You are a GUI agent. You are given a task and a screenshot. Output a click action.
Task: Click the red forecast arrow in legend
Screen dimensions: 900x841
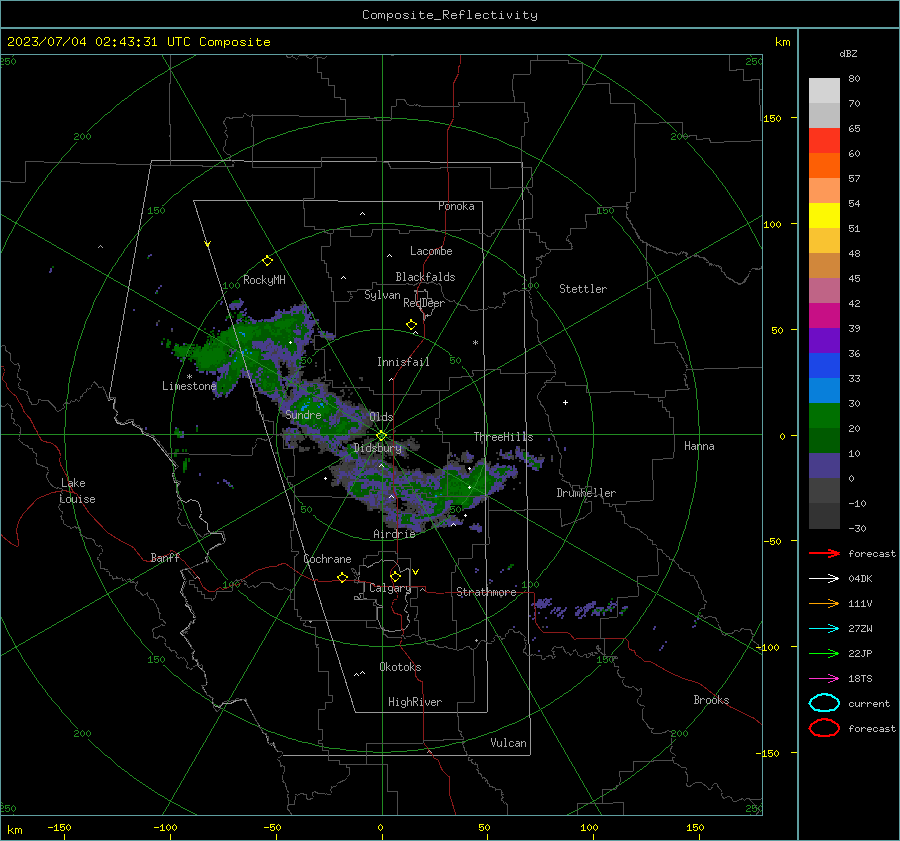pos(824,553)
